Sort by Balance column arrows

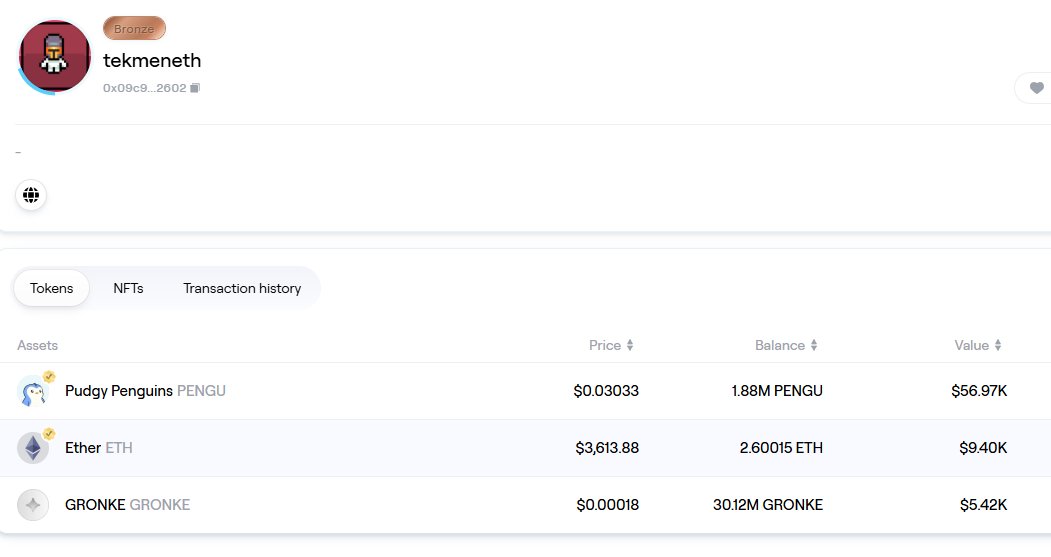814,345
